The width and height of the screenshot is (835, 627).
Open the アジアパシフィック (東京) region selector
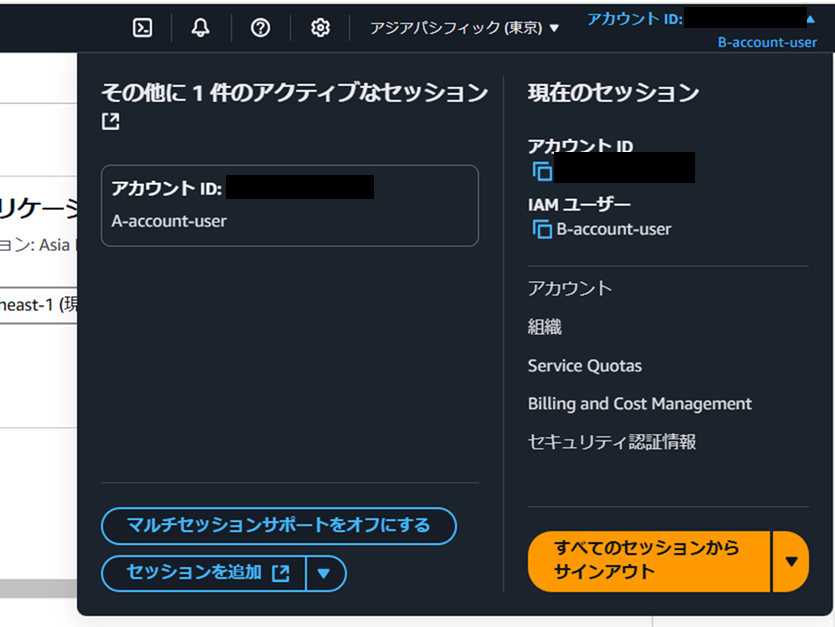(464, 28)
